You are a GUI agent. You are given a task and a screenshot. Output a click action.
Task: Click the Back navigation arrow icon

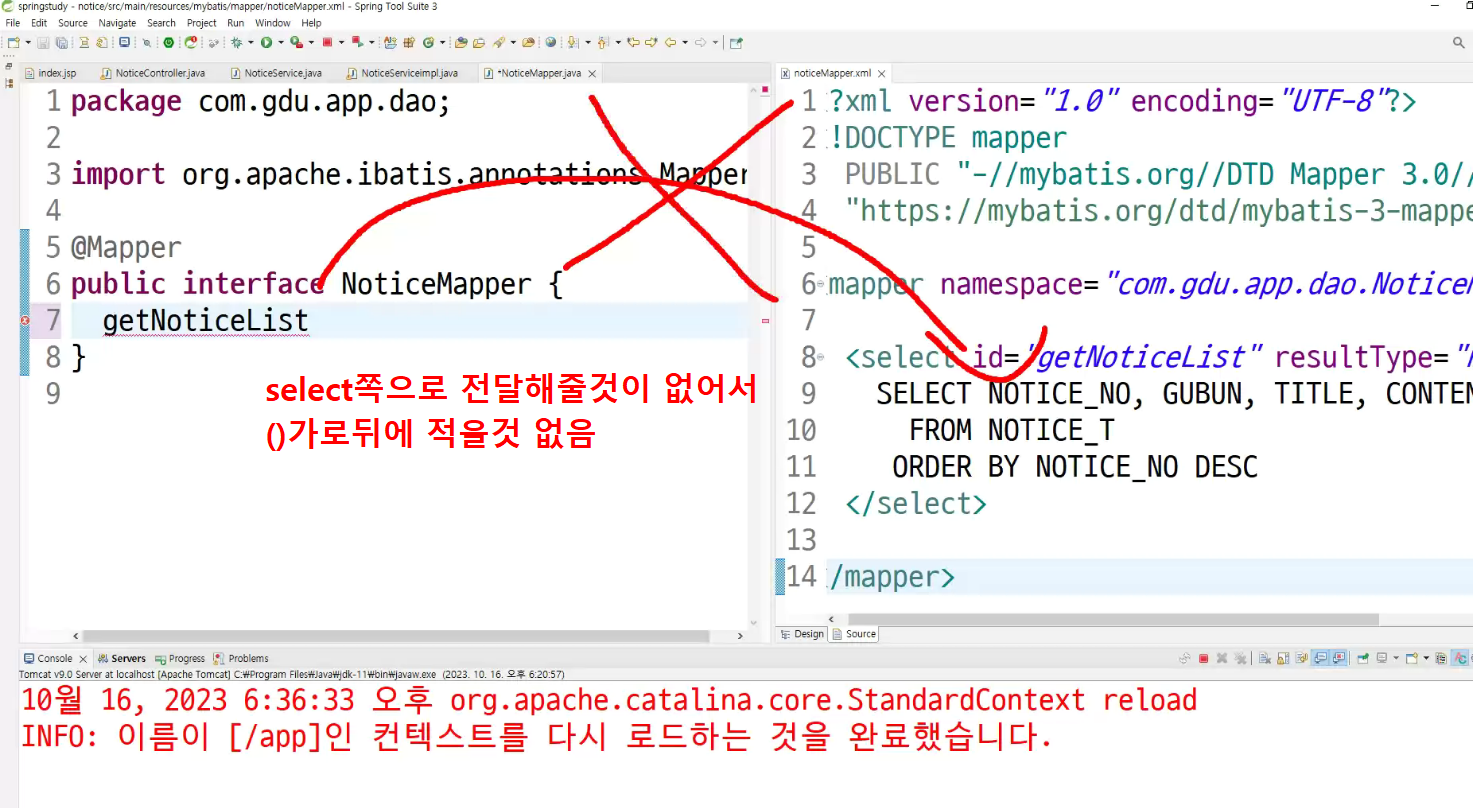click(670, 43)
